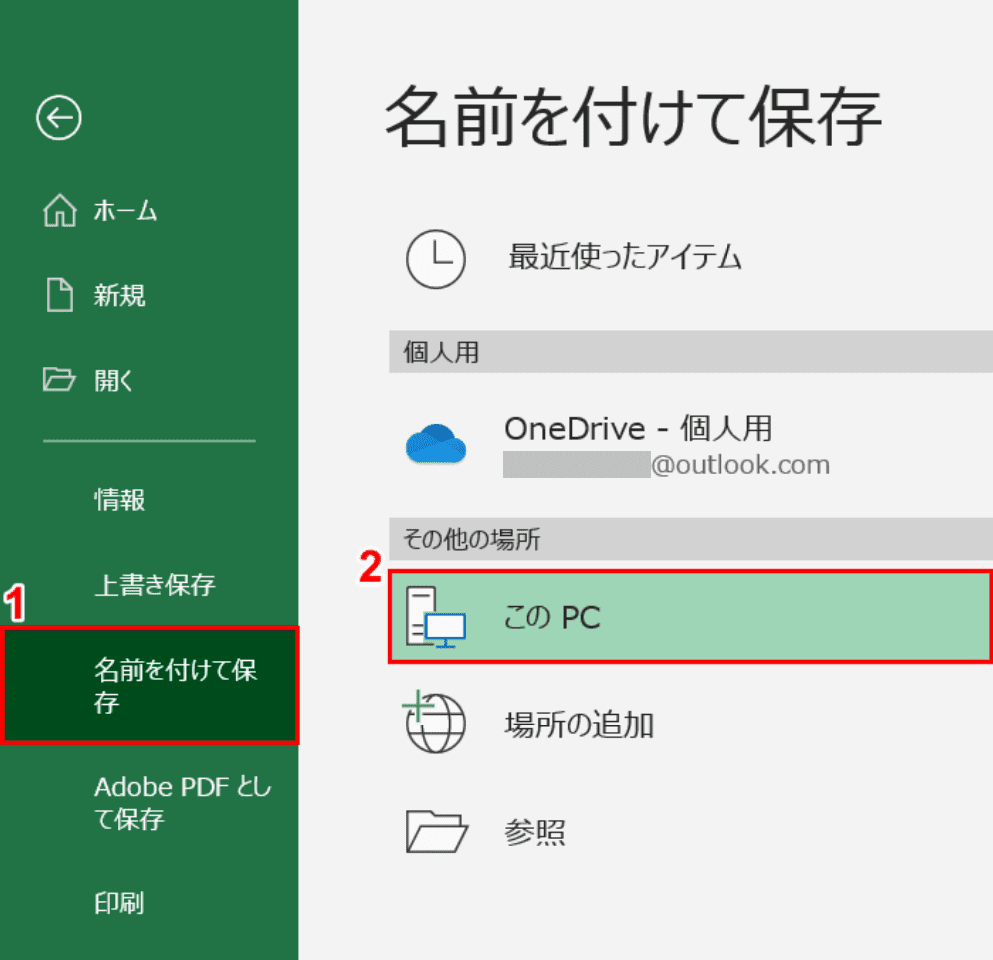
Task: Click the clock icon for recent items
Action: click(436, 259)
